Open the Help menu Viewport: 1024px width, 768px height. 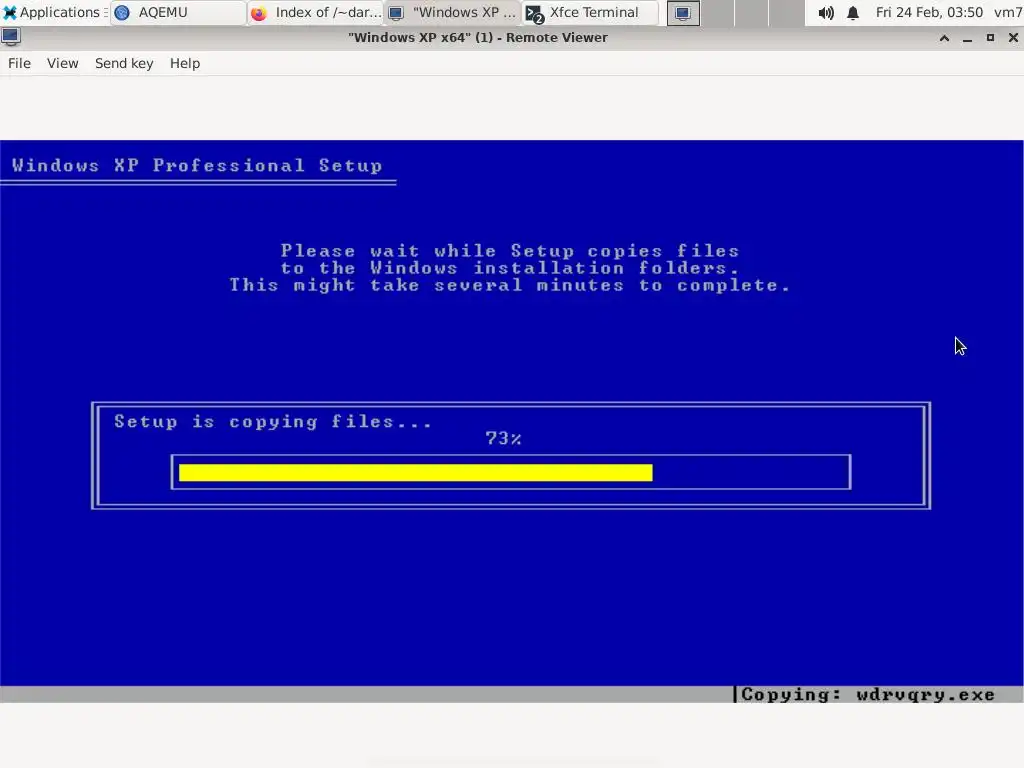185,63
